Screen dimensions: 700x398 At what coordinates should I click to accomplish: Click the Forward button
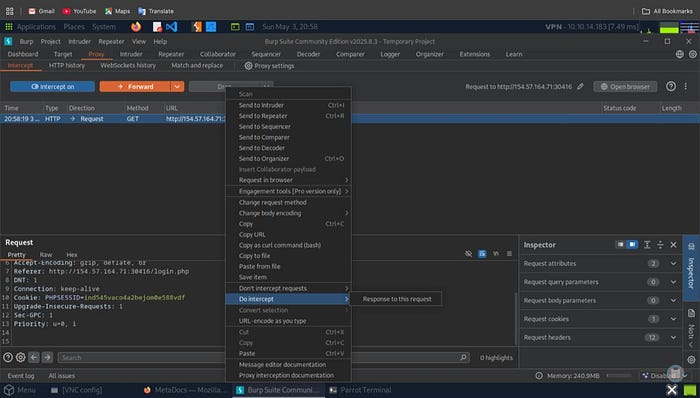pyautogui.click(x=135, y=87)
